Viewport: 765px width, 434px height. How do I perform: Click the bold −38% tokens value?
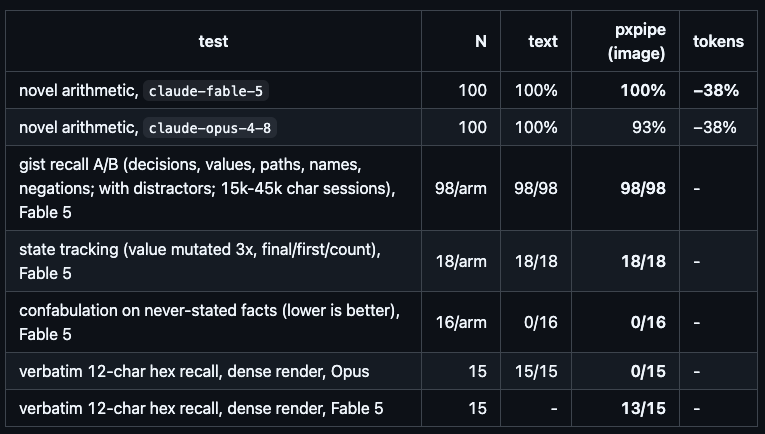716,90
